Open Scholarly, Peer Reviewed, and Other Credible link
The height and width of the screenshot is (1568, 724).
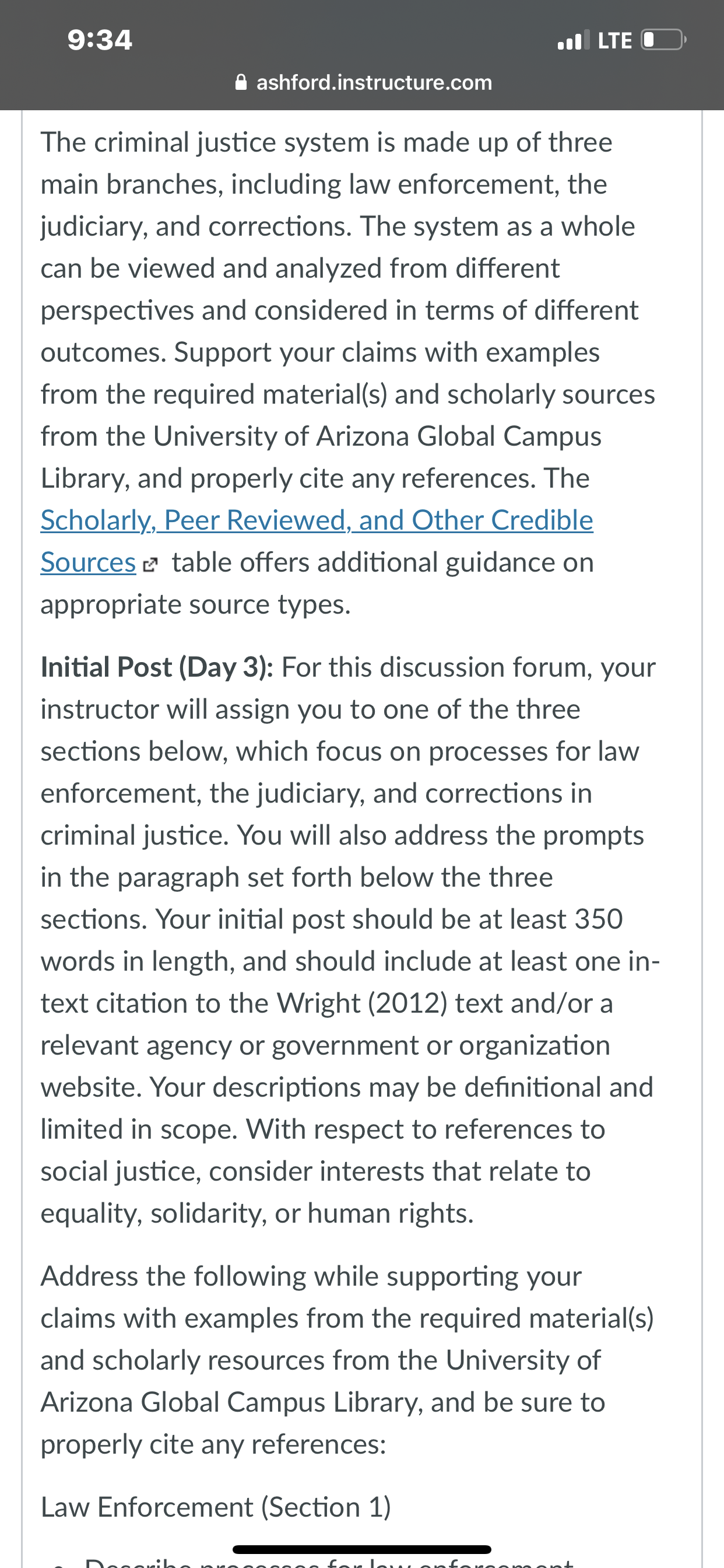pos(317,520)
